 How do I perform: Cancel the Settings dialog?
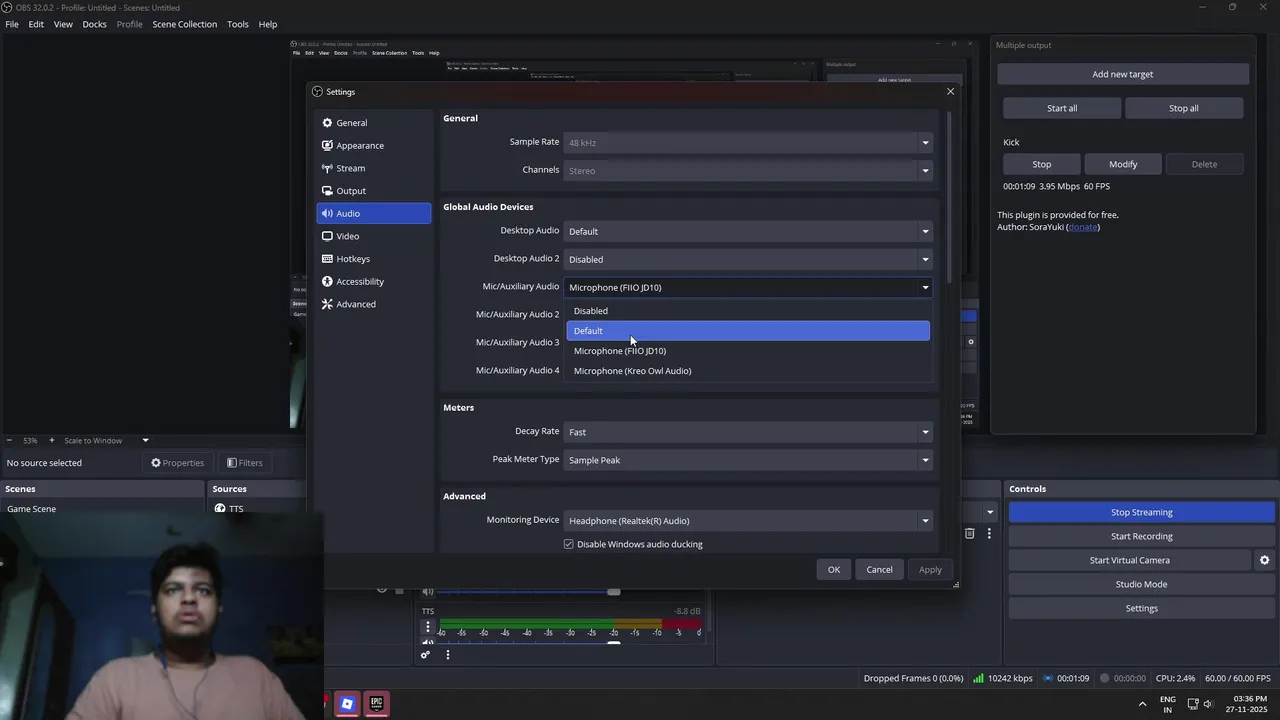coord(879,570)
